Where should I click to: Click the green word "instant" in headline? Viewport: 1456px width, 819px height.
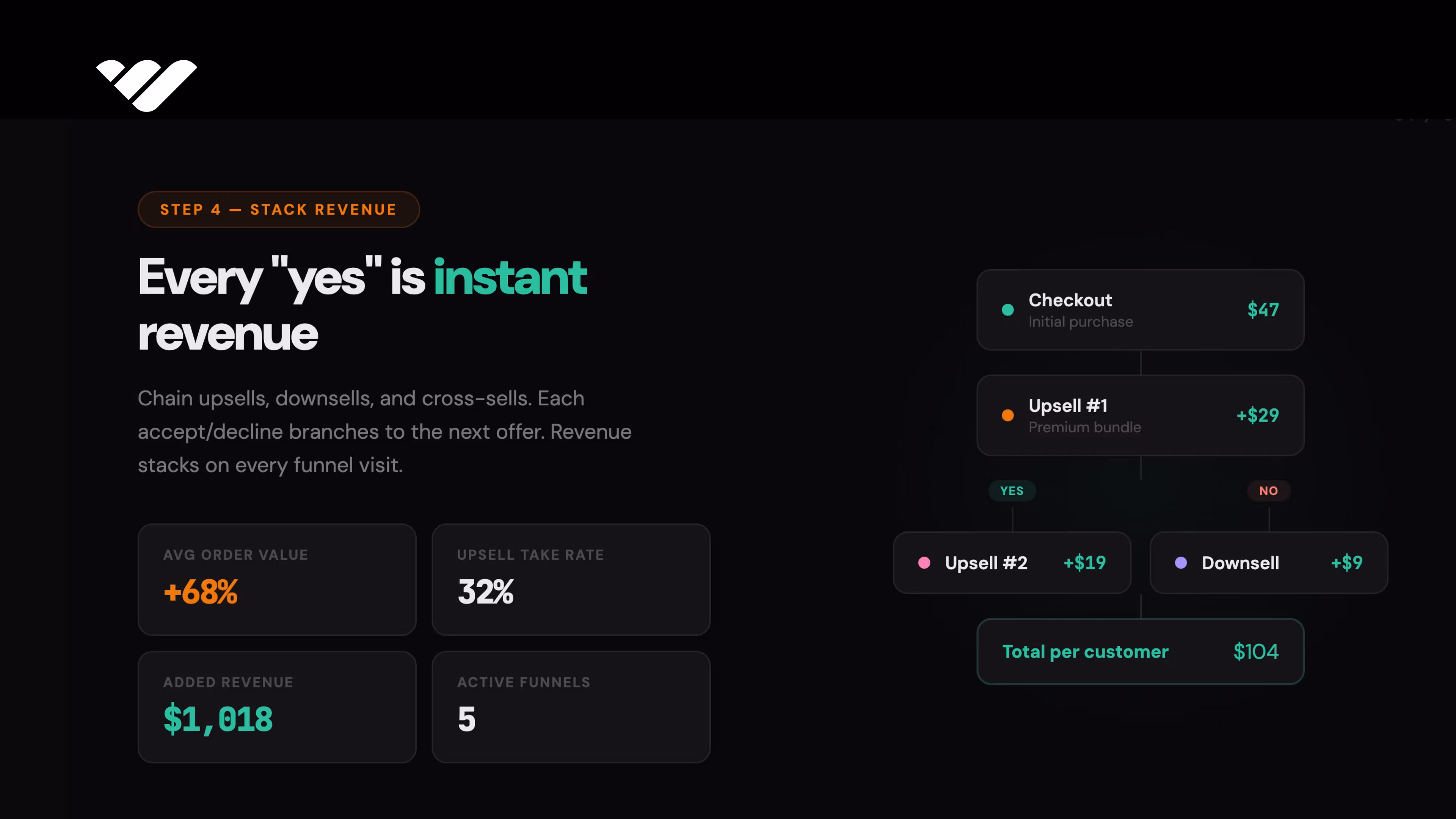[510, 278]
